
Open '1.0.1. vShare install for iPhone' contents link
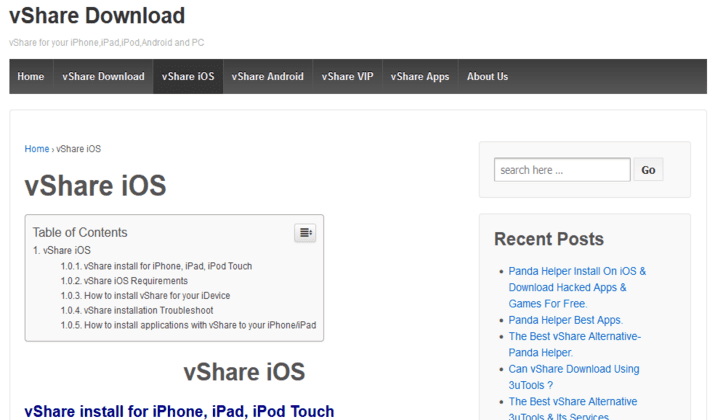coord(156,266)
